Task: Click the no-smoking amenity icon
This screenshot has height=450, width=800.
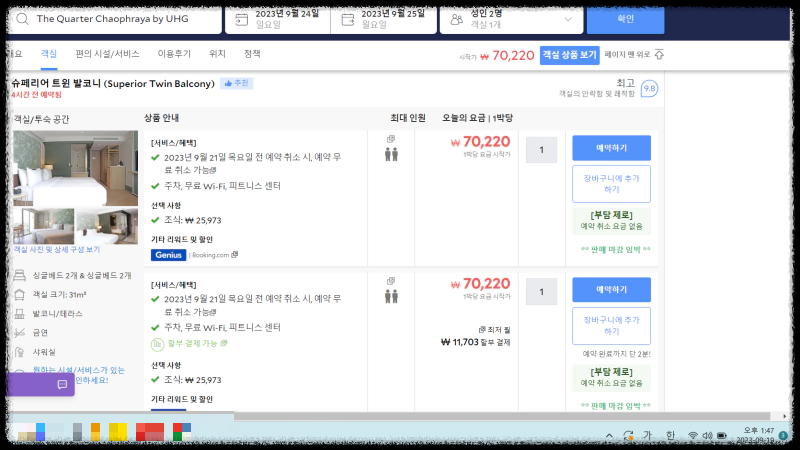Action: point(19,333)
